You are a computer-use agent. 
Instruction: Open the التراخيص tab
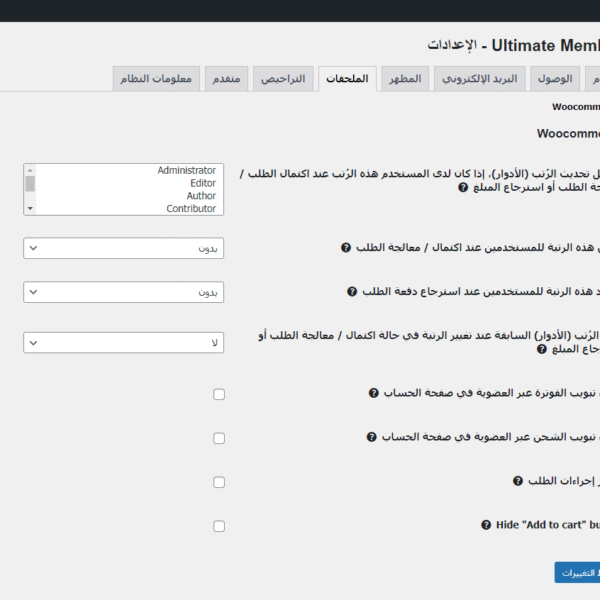283,79
